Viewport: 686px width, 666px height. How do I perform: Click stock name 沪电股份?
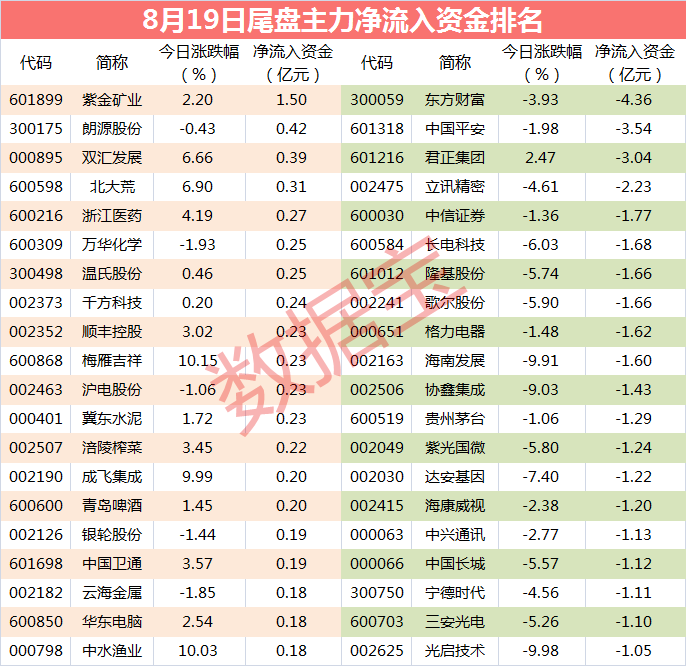112,389
